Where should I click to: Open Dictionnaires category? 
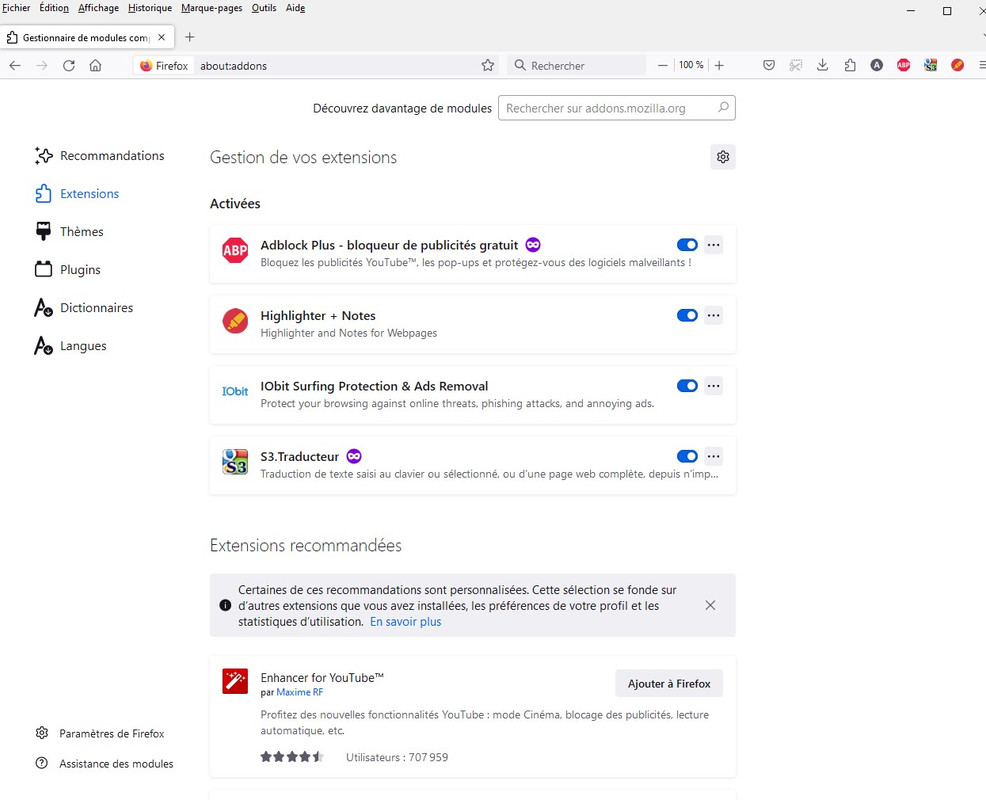(x=84, y=308)
